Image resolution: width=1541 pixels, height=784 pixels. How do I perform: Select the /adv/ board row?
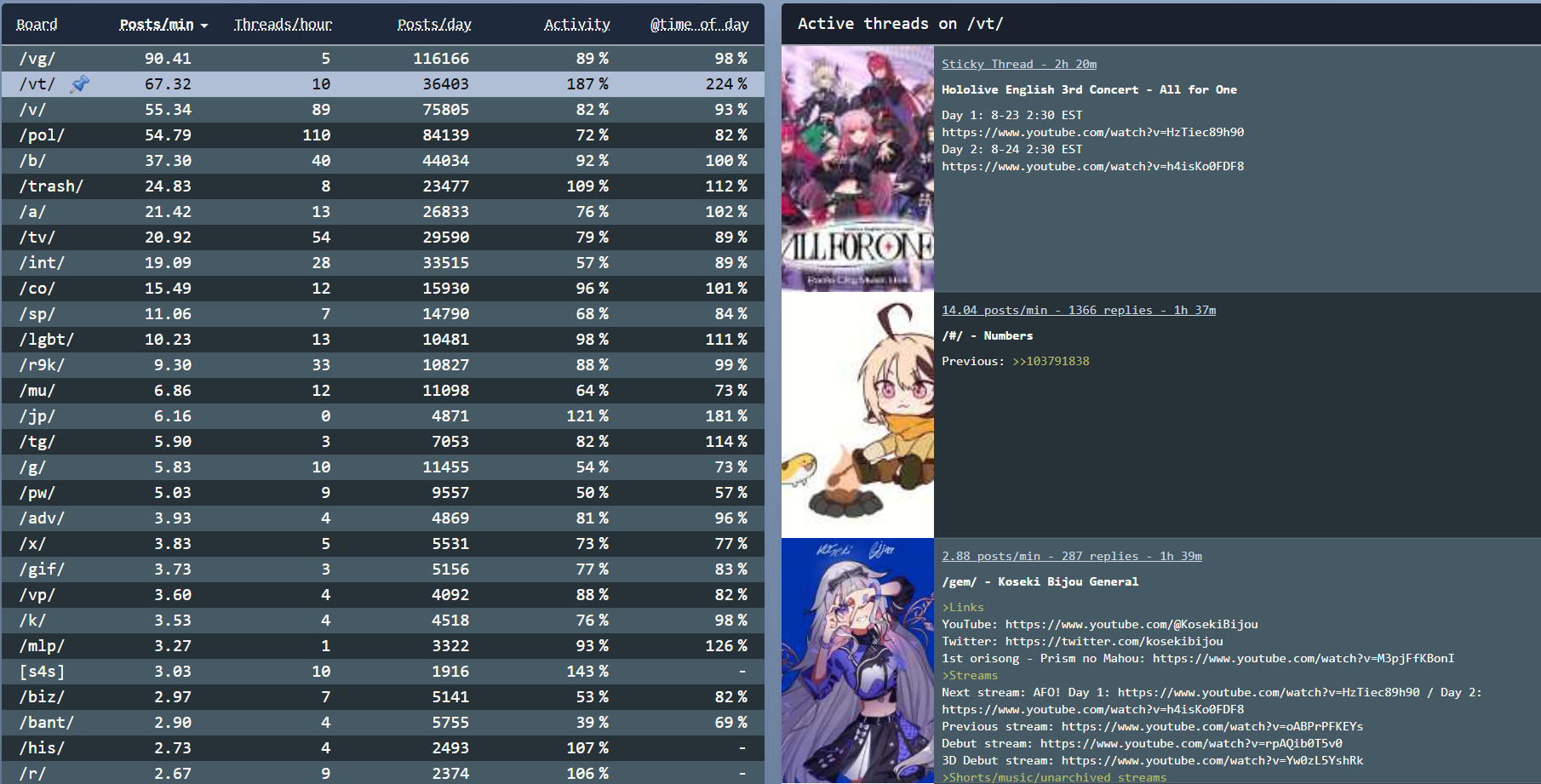[x=382, y=518]
